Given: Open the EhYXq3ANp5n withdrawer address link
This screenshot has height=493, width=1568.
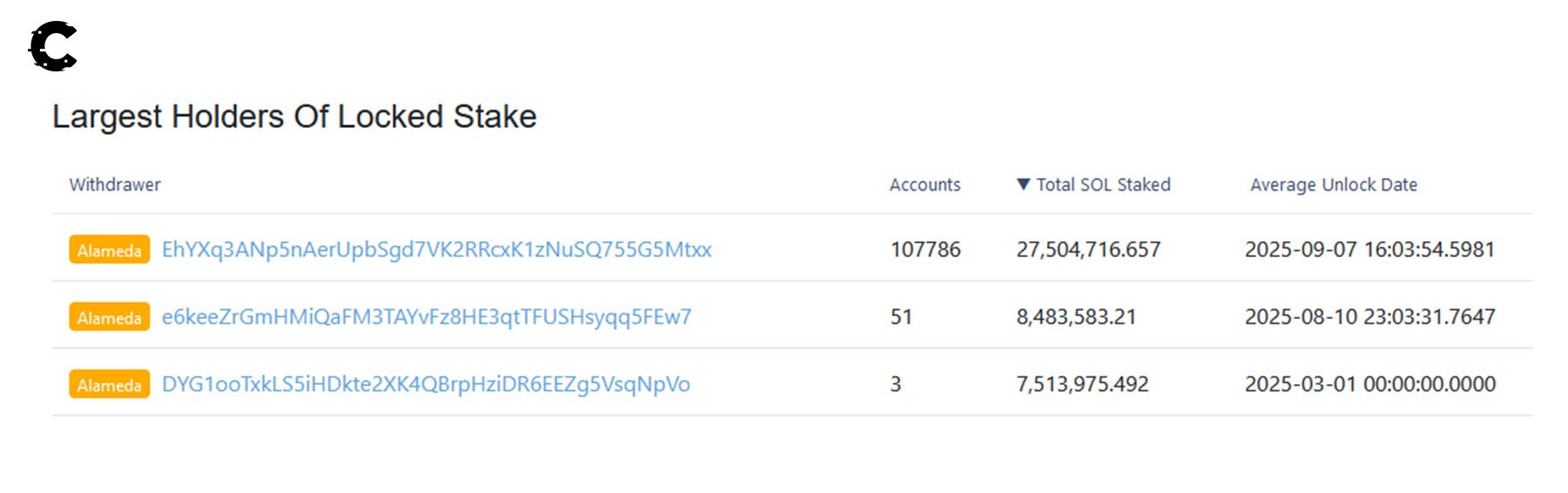Looking at the screenshot, I should [436, 250].
